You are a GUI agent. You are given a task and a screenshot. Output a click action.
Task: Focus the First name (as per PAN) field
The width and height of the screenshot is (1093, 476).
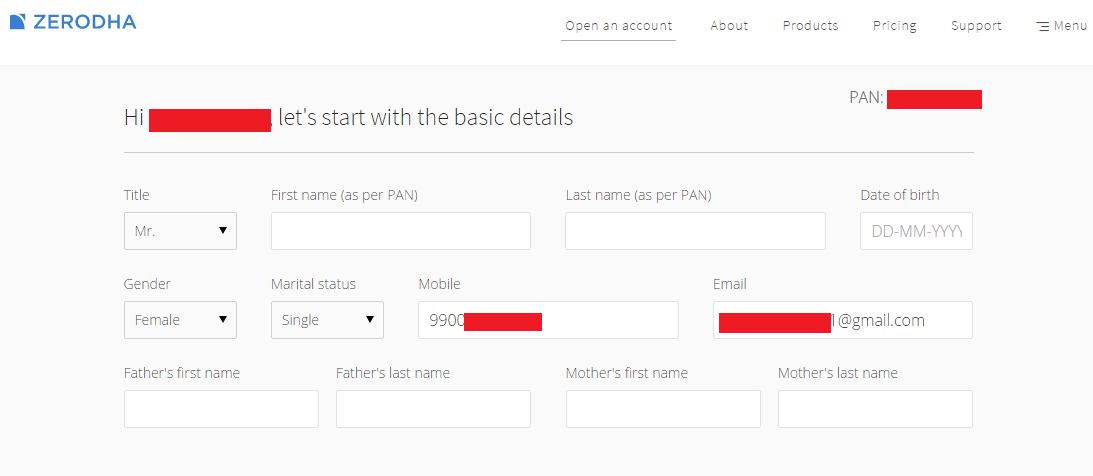401,231
